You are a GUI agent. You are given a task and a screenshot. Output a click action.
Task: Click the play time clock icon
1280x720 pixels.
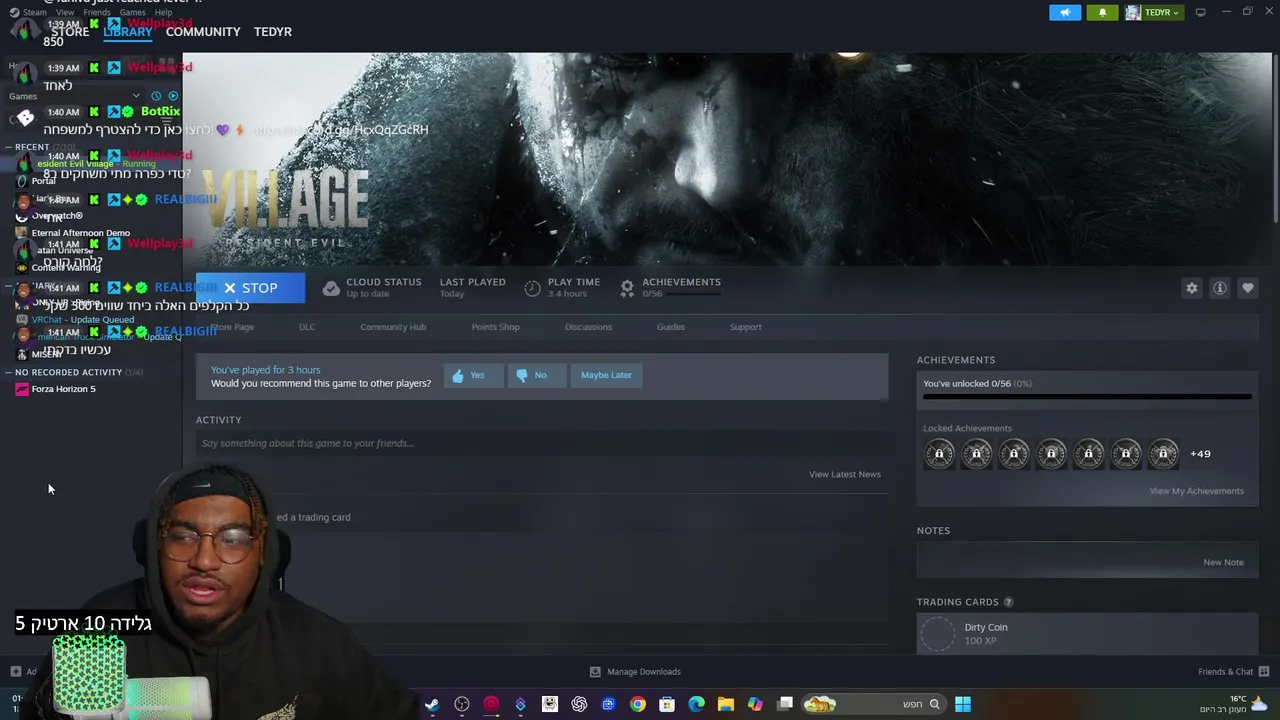[x=532, y=288]
